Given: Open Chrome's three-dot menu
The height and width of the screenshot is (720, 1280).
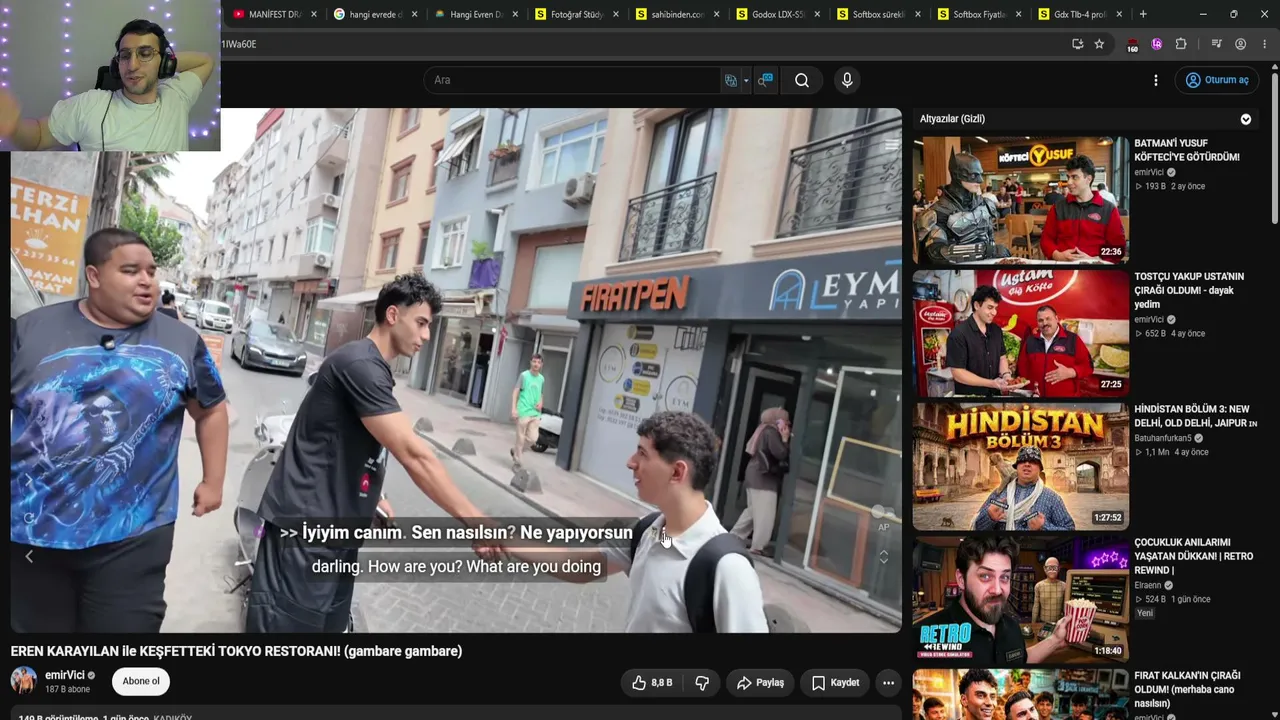Looking at the screenshot, I should 1265,44.
